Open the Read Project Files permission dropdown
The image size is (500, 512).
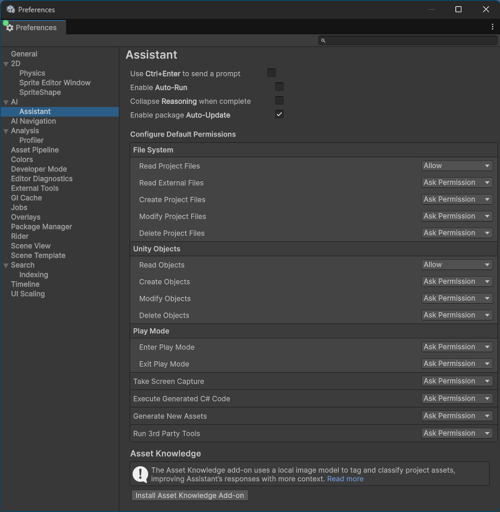click(457, 166)
